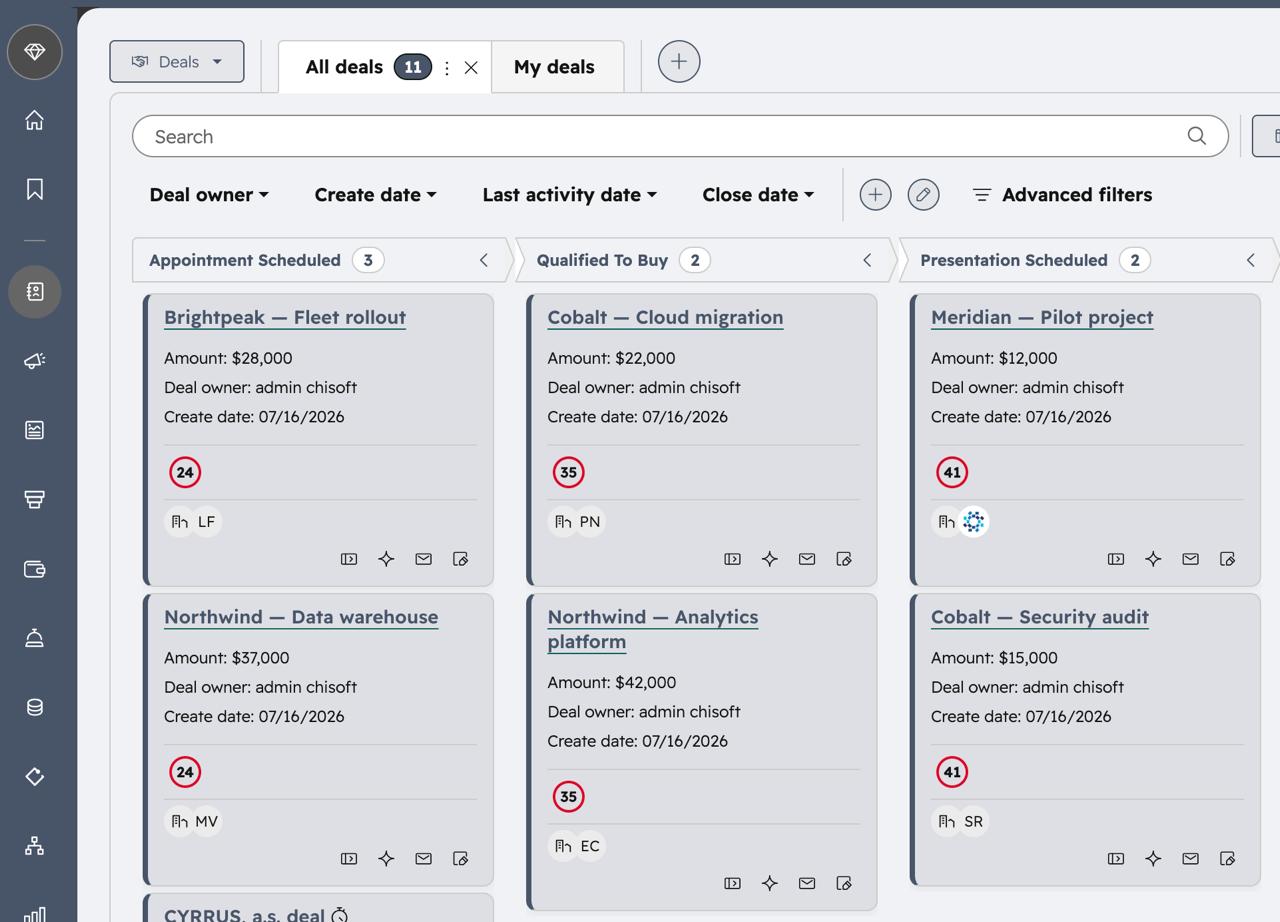The width and height of the screenshot is (1280, 922).
Task: Collapse the Appointment Scheduled column
Action: point(484,260)
